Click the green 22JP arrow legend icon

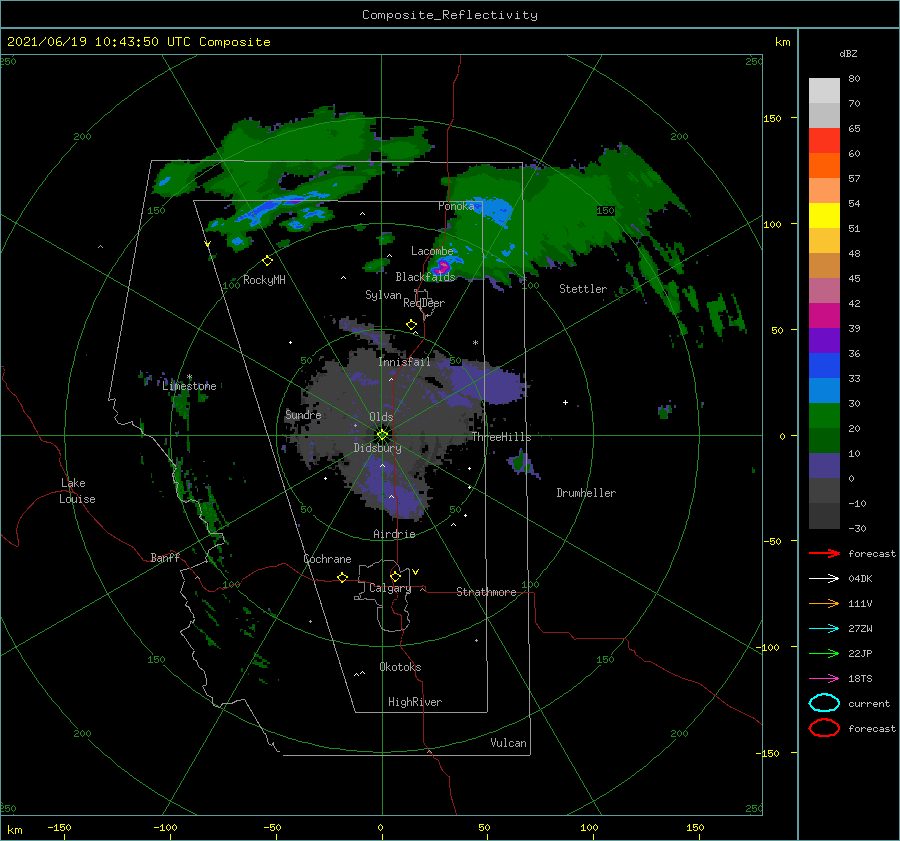pyautogui.click(x=824, y=653)
